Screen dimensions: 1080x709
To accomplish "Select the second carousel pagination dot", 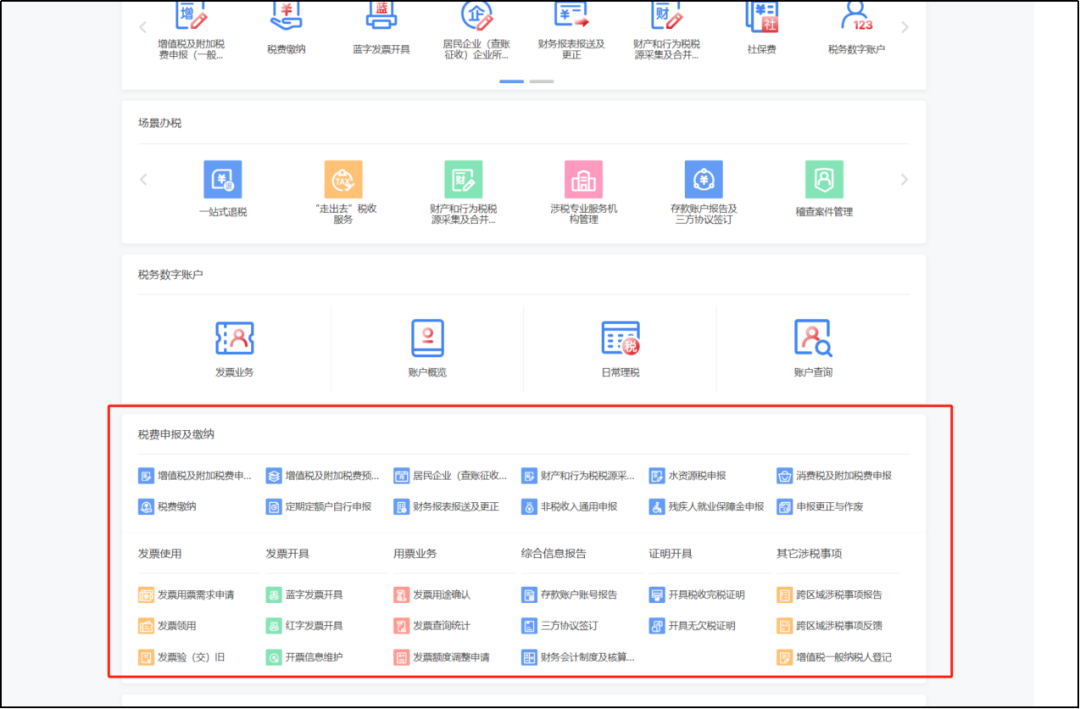I will pyautogui.click(x=541, y=81).
